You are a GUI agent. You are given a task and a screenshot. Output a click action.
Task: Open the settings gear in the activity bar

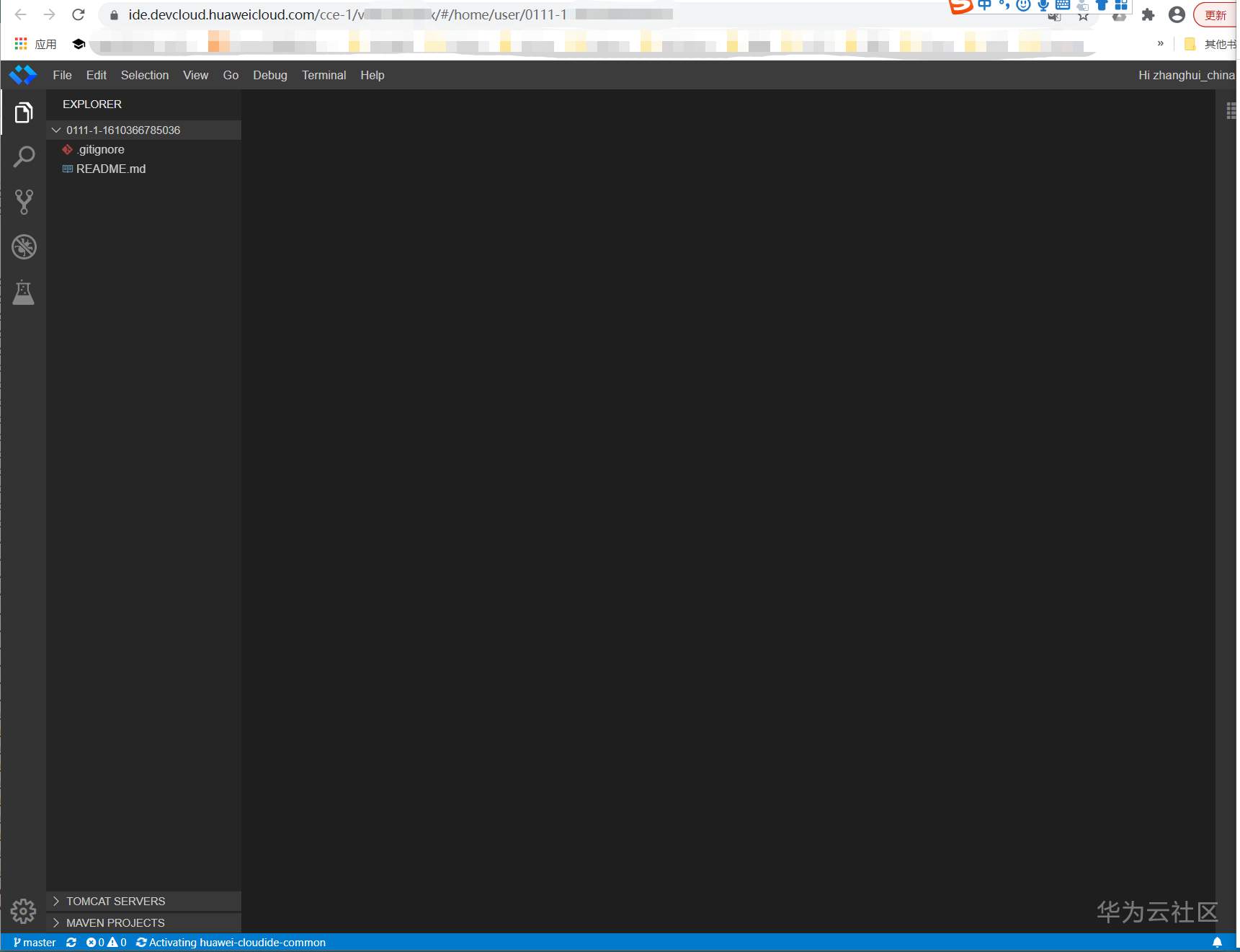coord(24,912)
